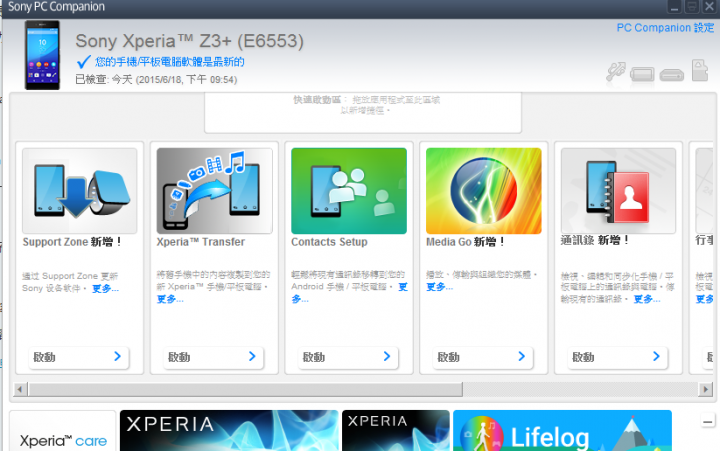The image size is (720, 451).
Task: Collapse the banner area with minus button
Action: 708,421
